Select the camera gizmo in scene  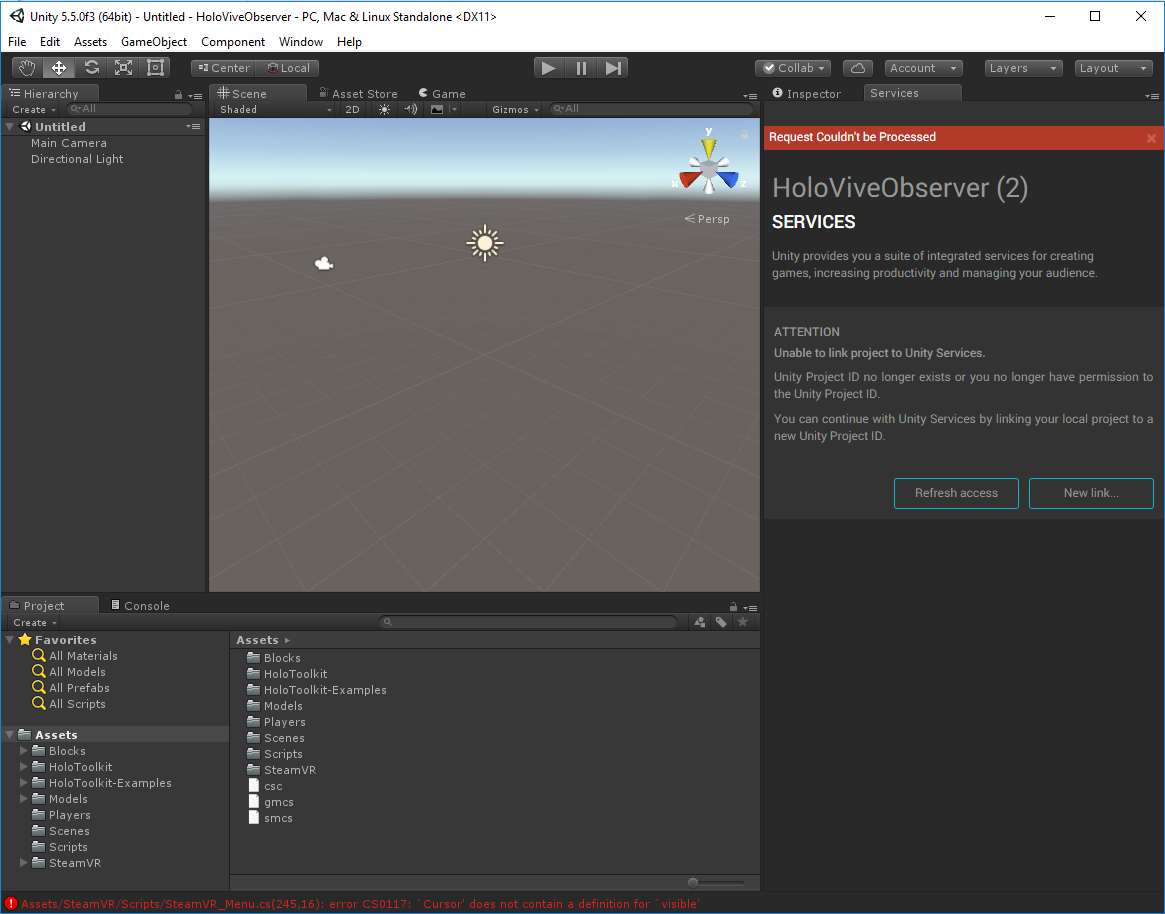point(324,264)
